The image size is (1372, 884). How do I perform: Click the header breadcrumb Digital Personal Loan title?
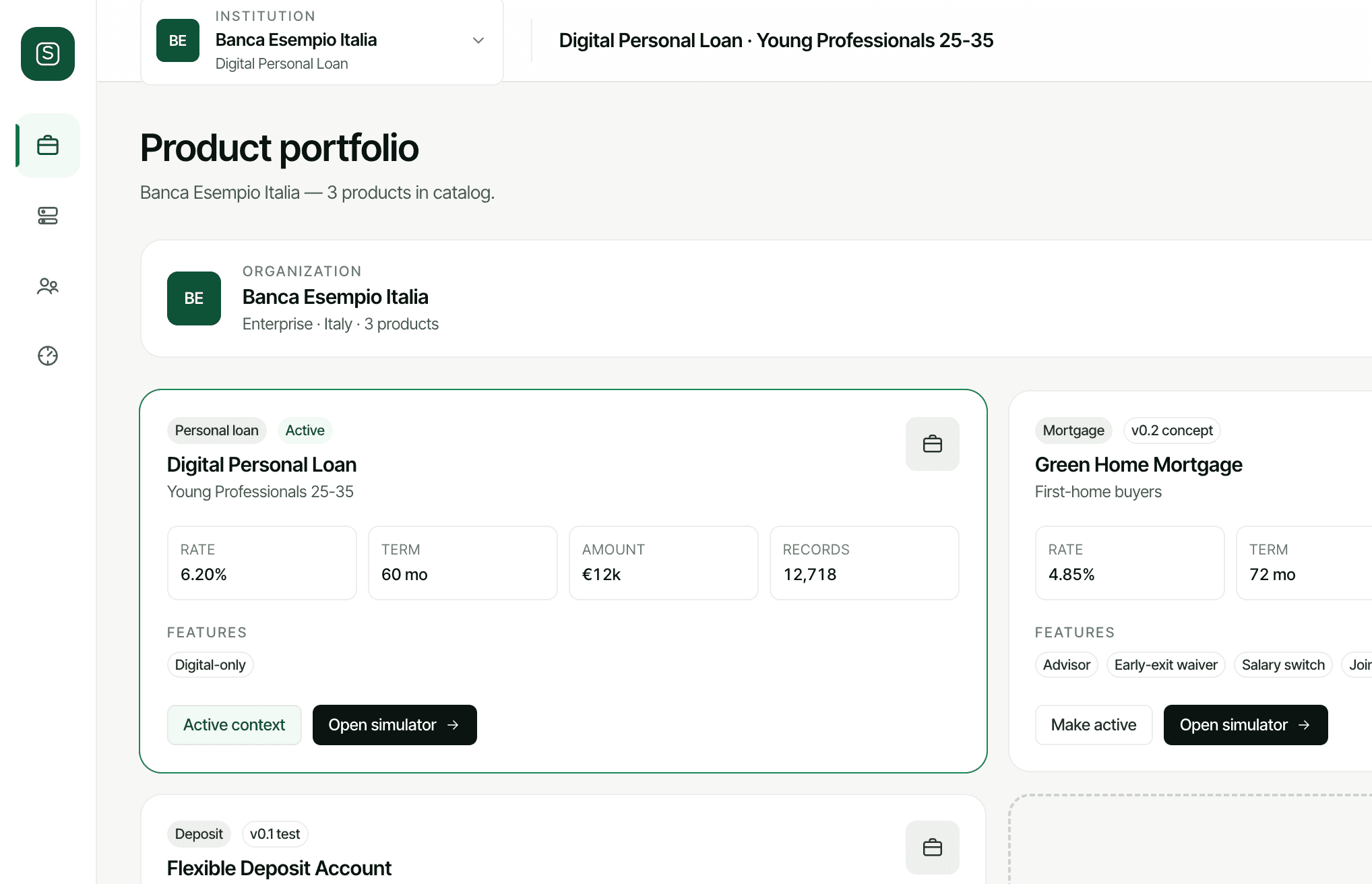[776, 40]
